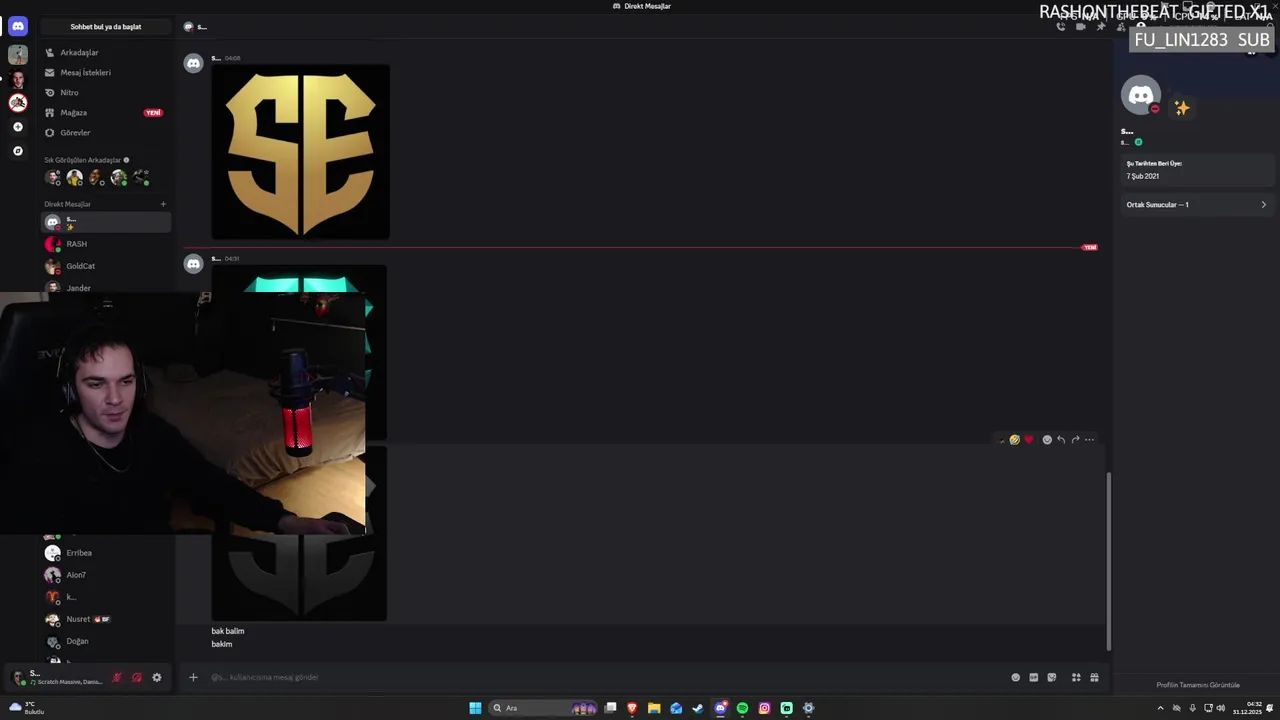The width and height of the screenshot is (1280, 720).
Task: Open more options on hovered message
Action: click(x=1089, y=440)
